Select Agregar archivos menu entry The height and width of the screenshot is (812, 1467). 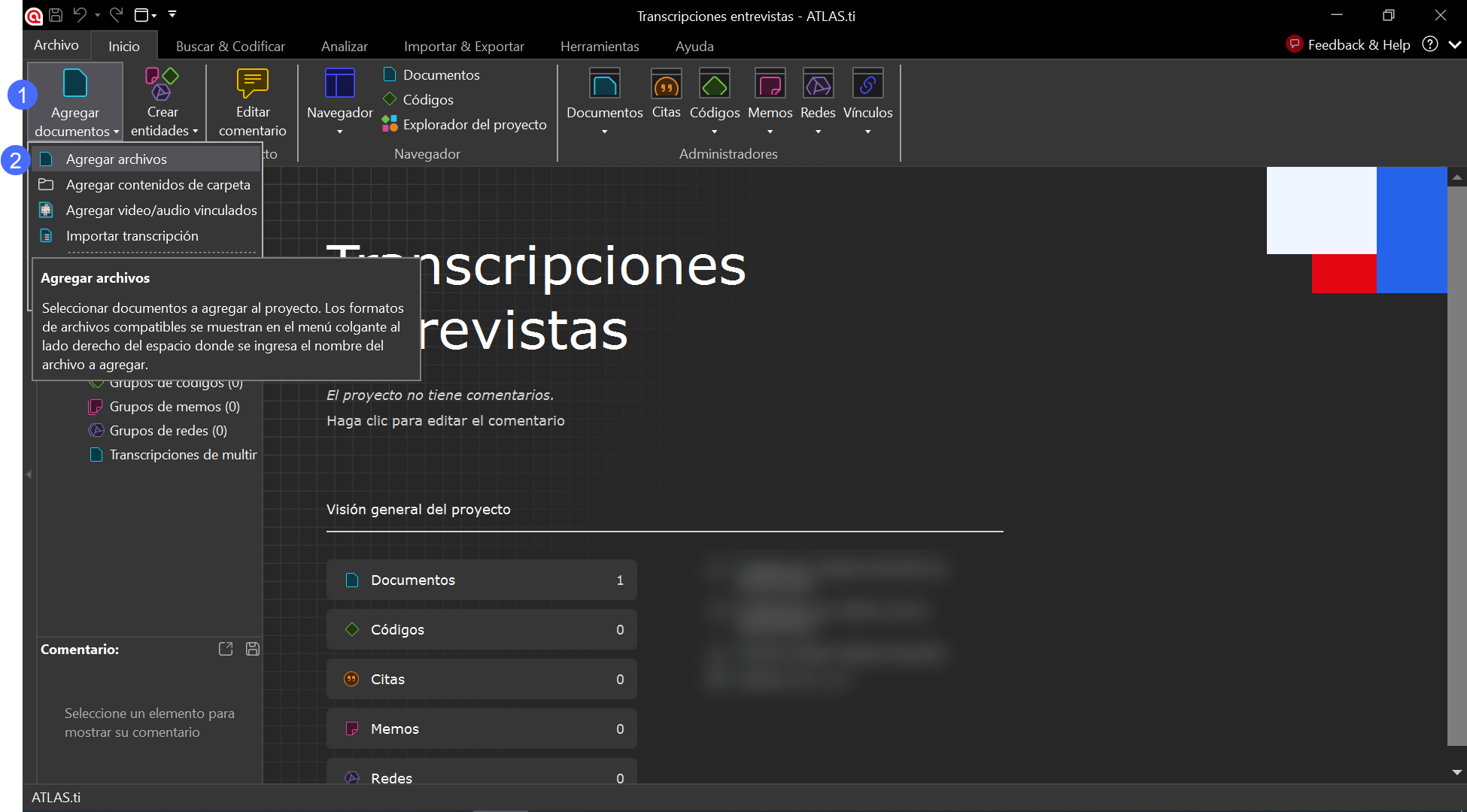click(146, 159)
